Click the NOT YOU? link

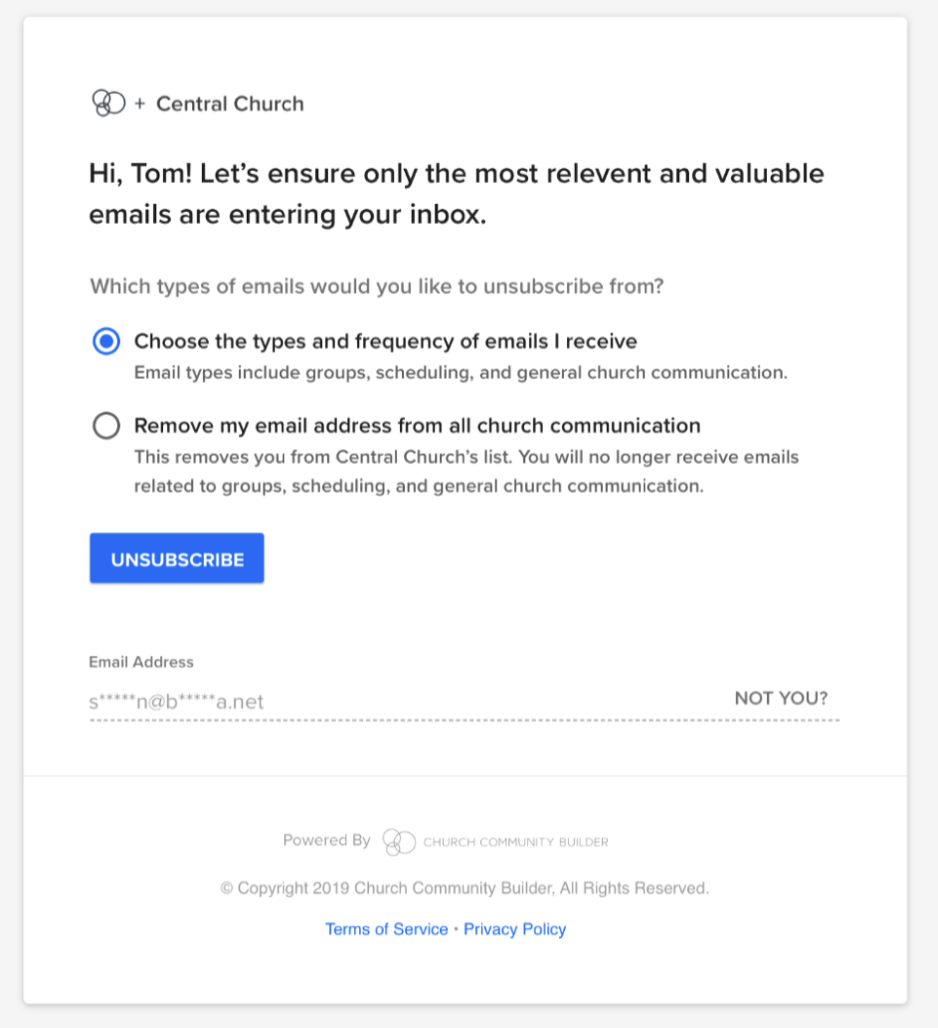tap(781, 698)
